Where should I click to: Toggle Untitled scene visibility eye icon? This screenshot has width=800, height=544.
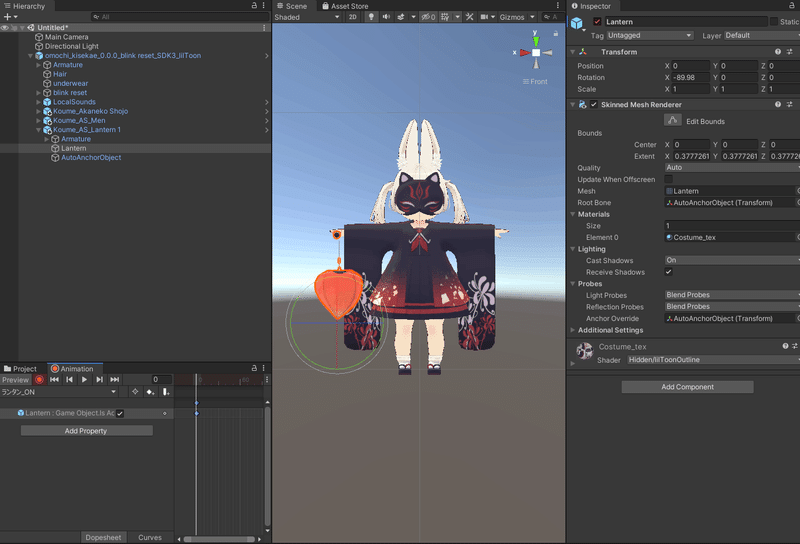5,28
